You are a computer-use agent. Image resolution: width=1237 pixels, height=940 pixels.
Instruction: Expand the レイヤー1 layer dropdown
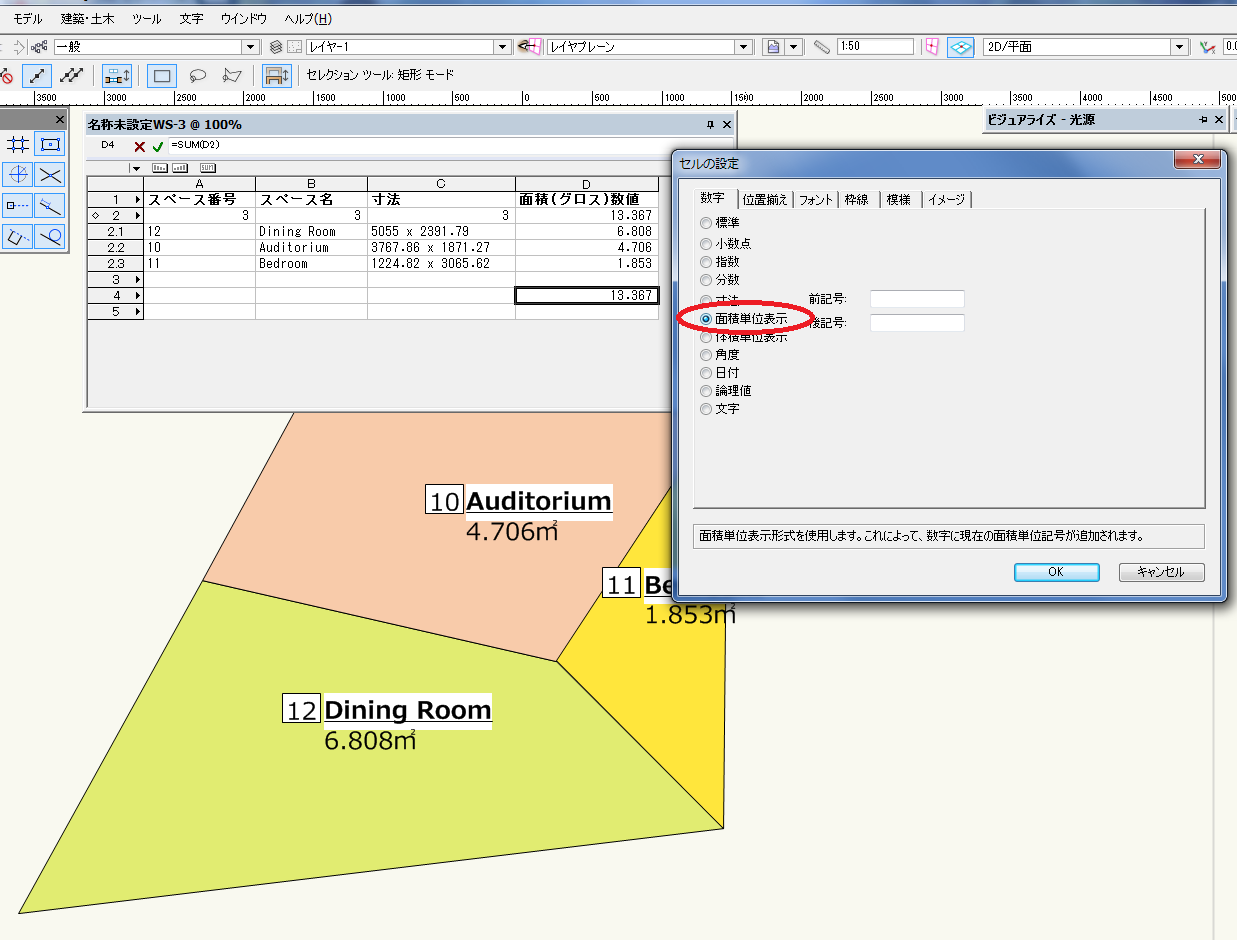tap(503, 47)
